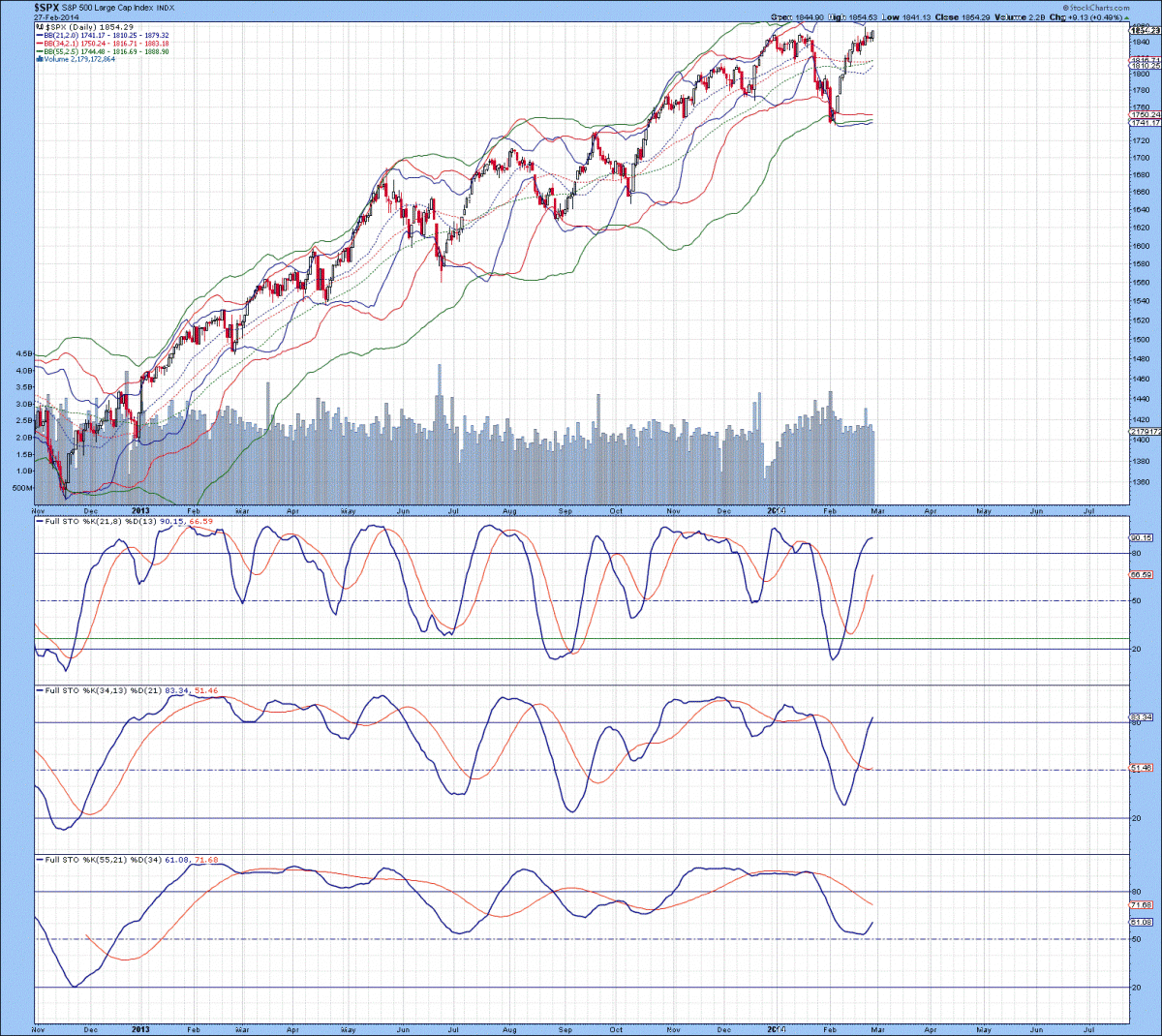This screenshot has width=1162, height=1036.
Task: Click the 90.15 %K value tag
Action: coord(1142,537)
